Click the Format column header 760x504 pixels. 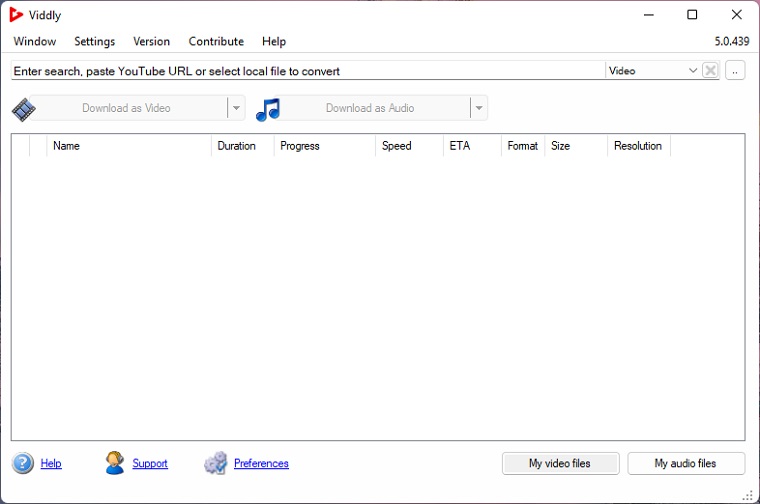pyautogui.click(x=523, y=145)
